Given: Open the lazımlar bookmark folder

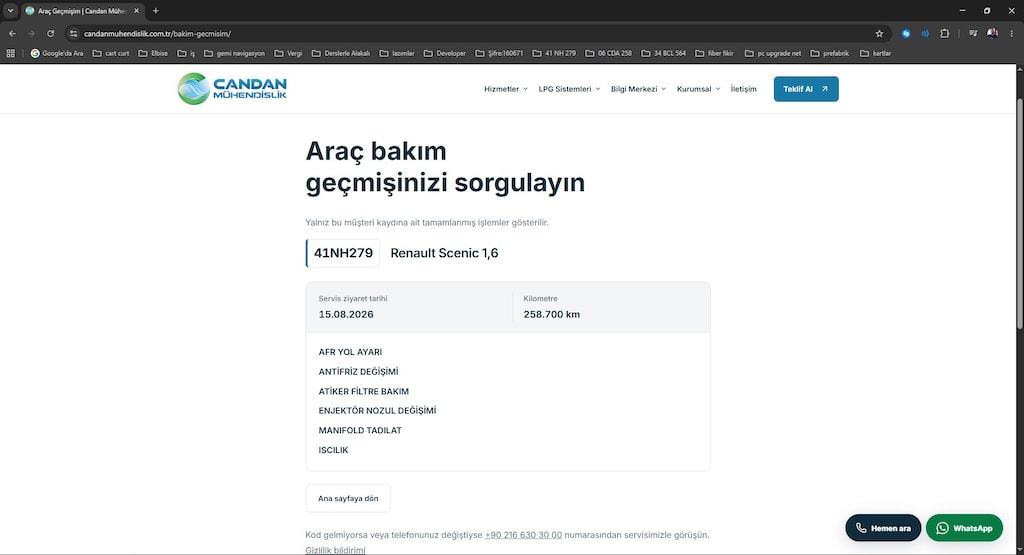Looking at the screenshot, I should [397, 54].
